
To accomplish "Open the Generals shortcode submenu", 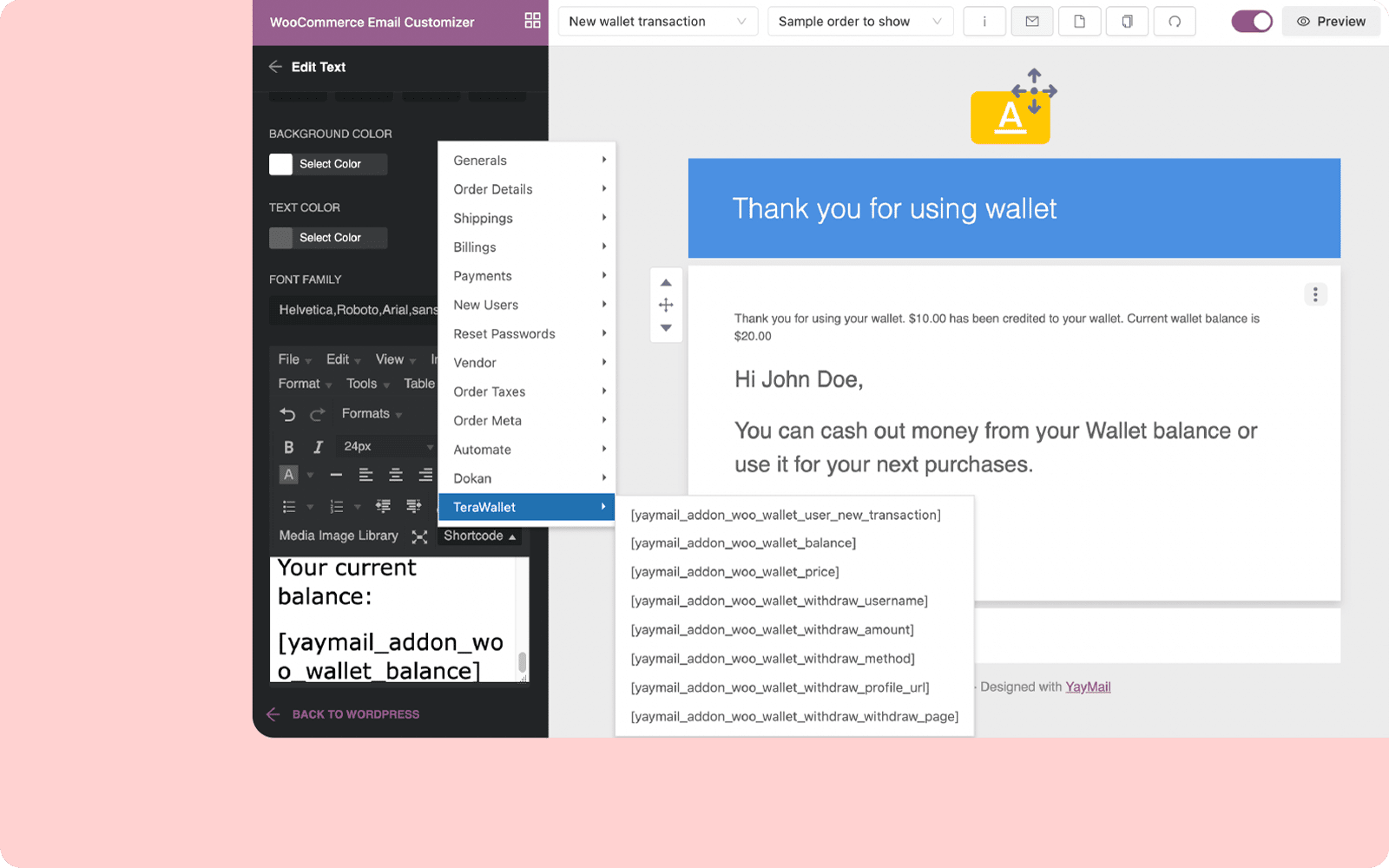I will [x=527, y=161].
